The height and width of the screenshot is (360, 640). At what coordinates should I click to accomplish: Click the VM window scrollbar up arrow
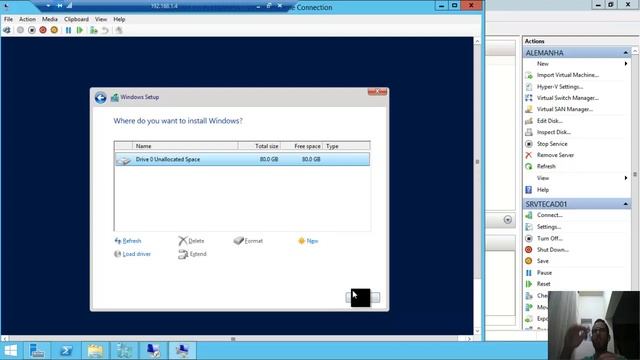tap(477, 41)
